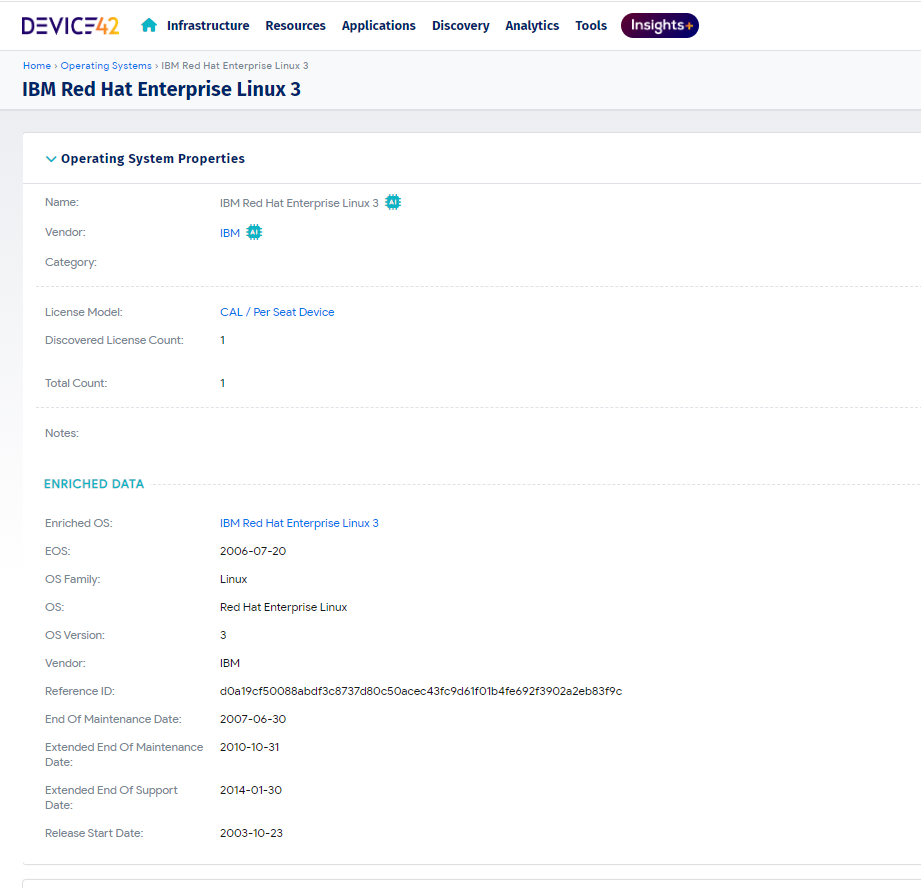Open the IBM vendor link
The width and height of the screenshot is (921, 888).
[x=230, y=233]
